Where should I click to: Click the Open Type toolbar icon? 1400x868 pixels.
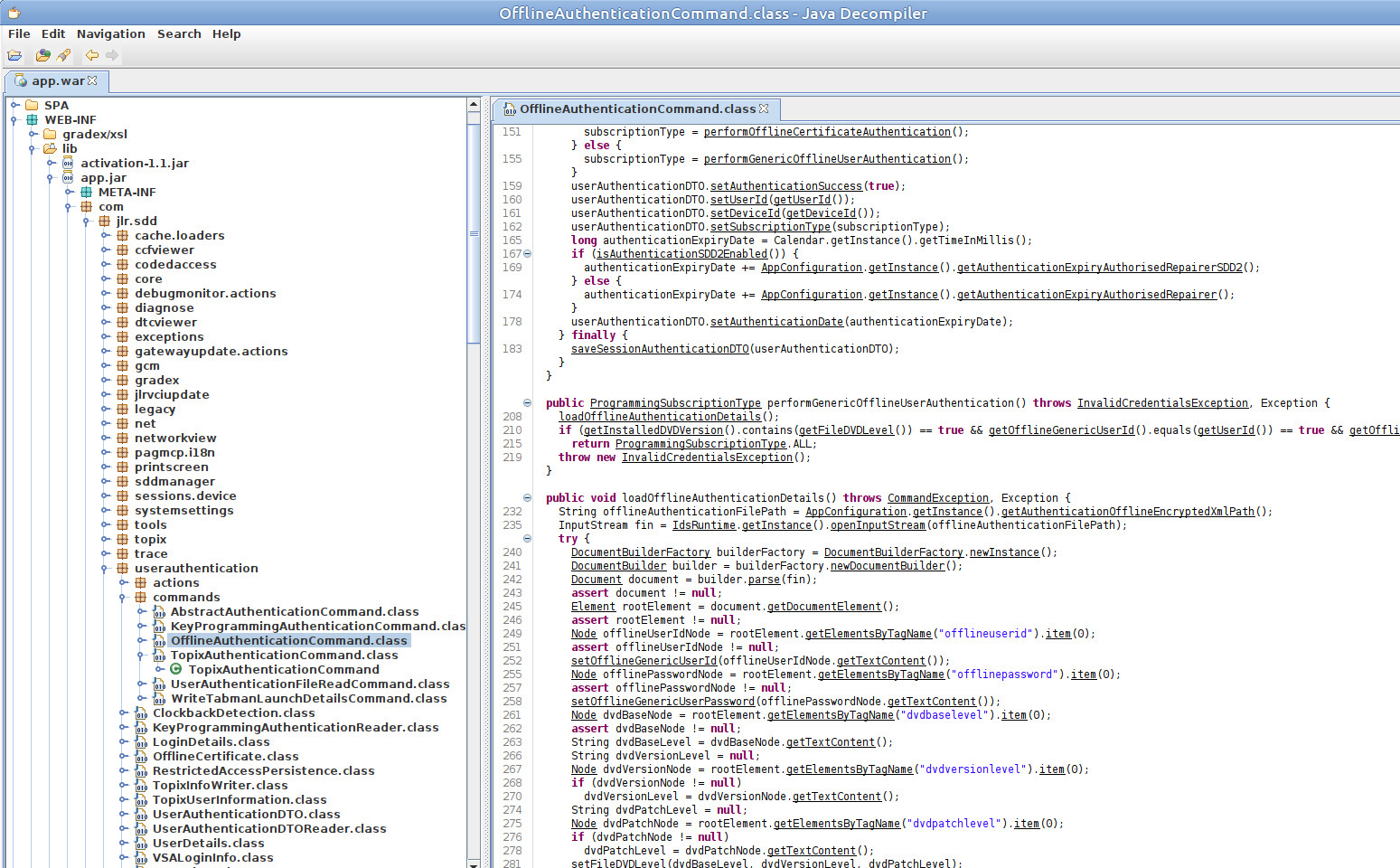click(42, 56)
